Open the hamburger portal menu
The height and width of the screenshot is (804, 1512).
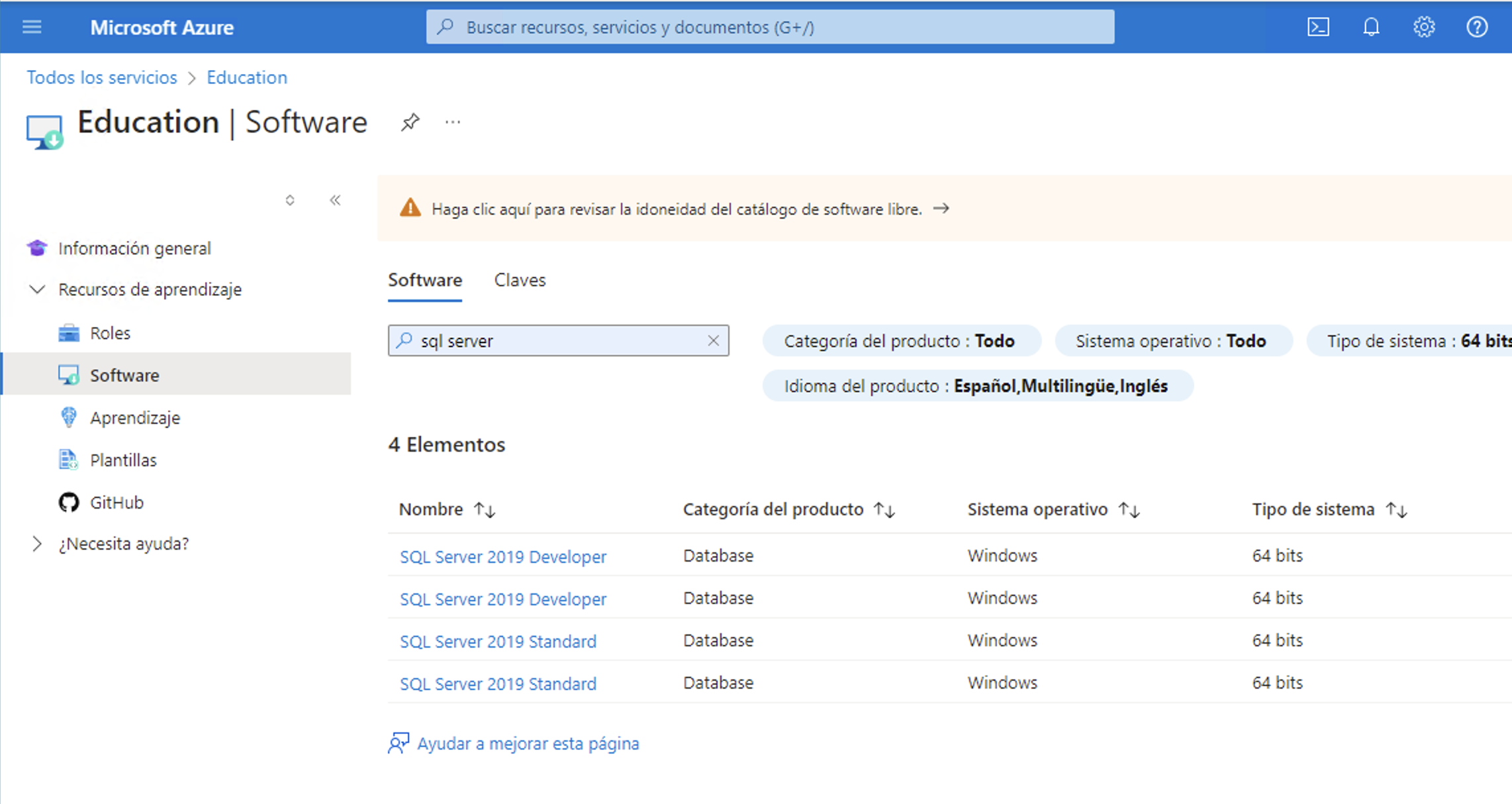tap(32, 27)
